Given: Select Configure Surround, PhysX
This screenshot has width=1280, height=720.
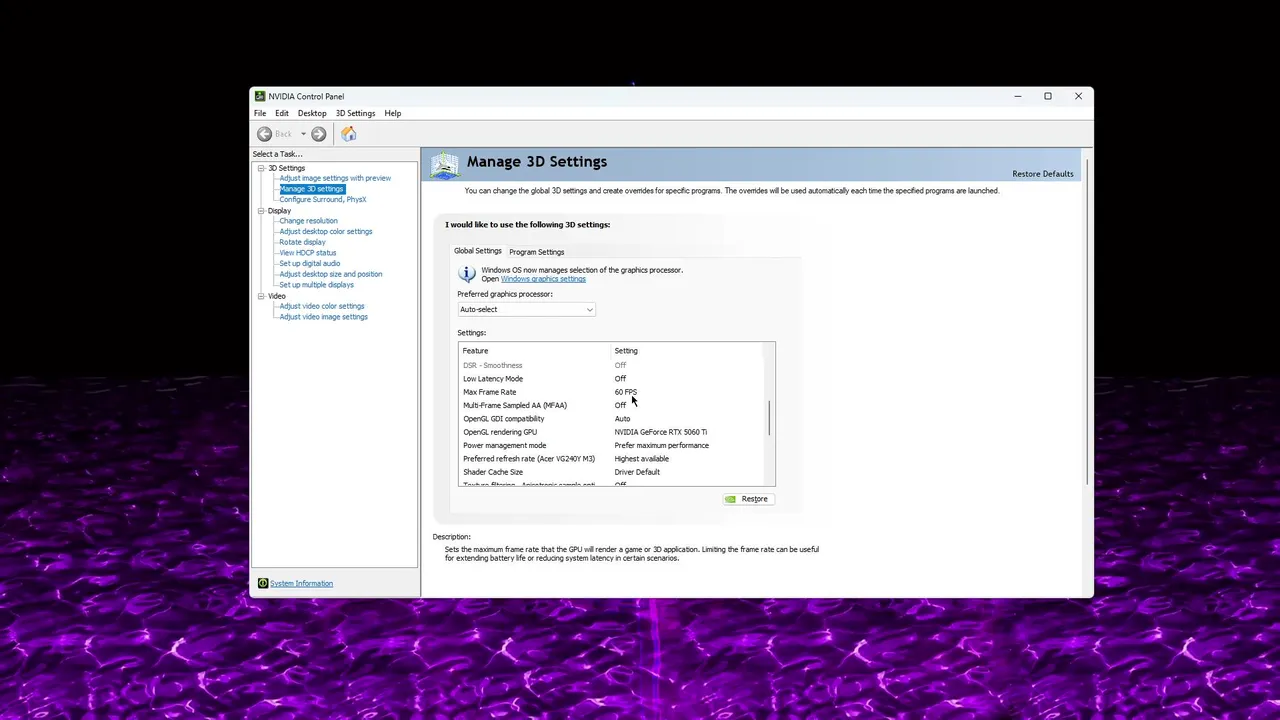Looking at the screenshot, I should [323, 199].
